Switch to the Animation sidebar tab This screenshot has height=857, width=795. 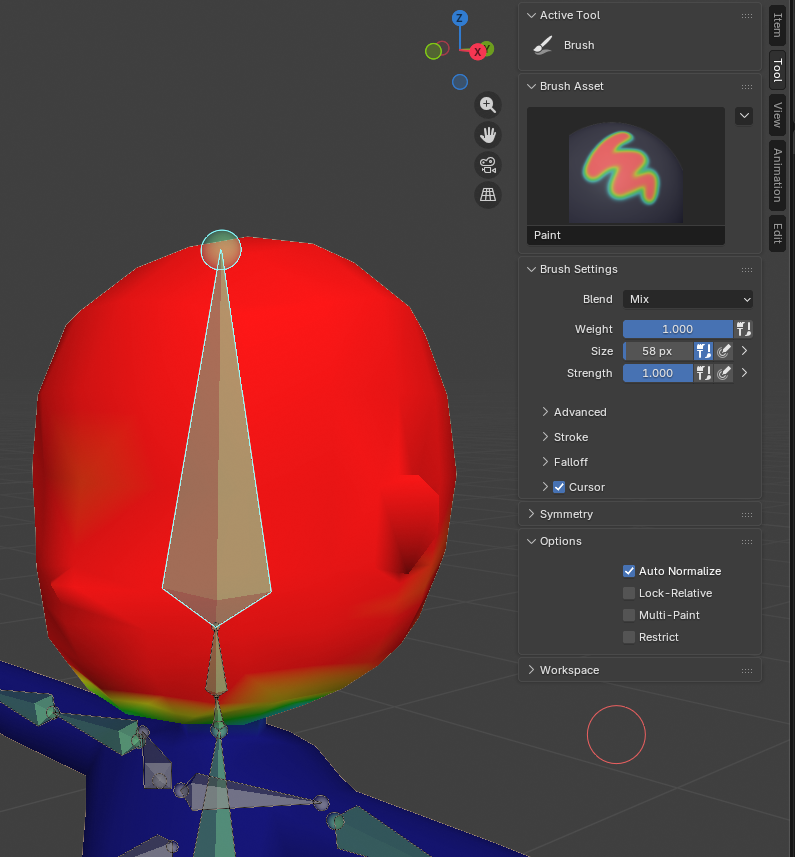tap(777, 175)
